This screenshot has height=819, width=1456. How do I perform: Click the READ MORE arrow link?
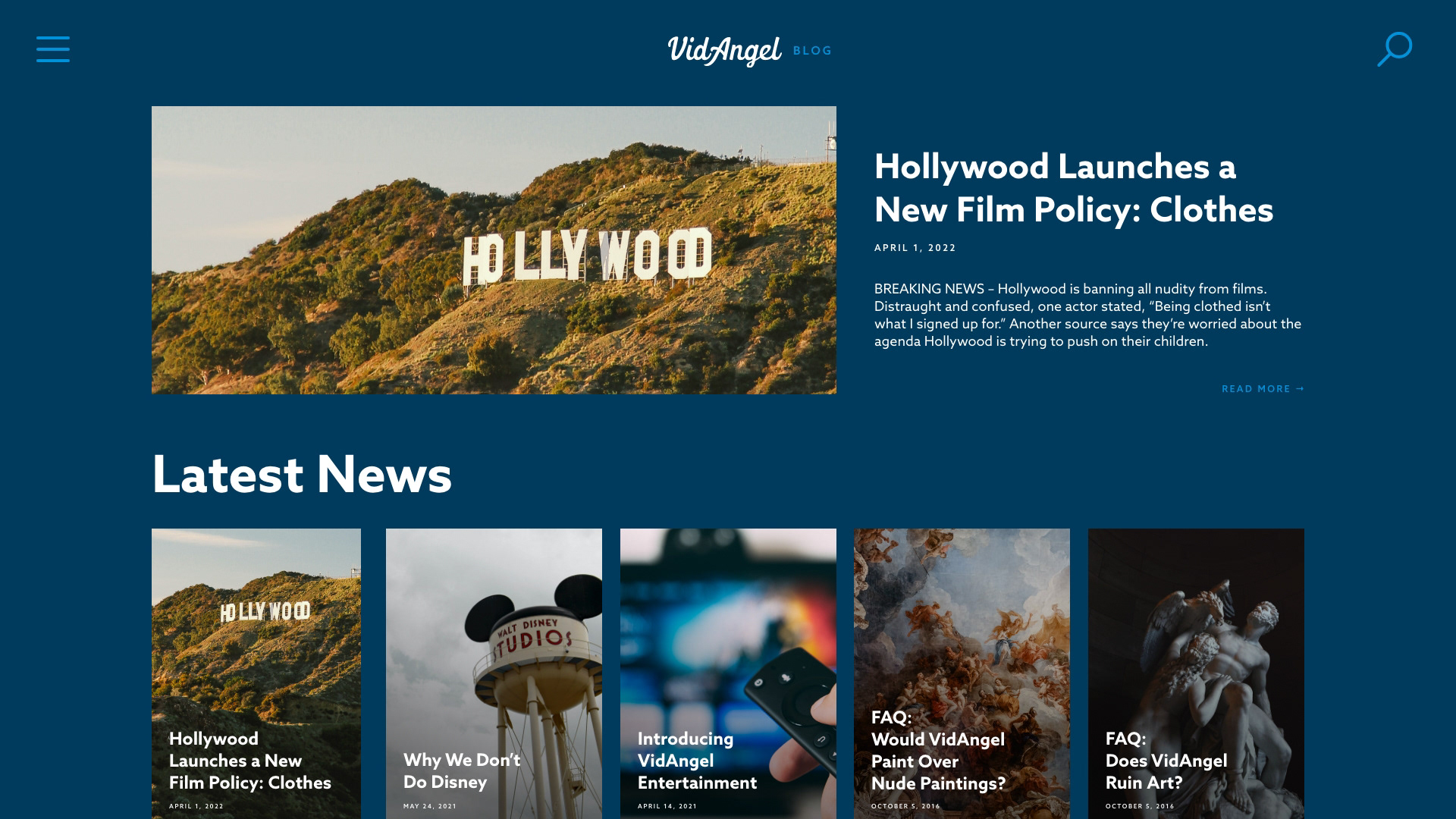coord(1263,389)
